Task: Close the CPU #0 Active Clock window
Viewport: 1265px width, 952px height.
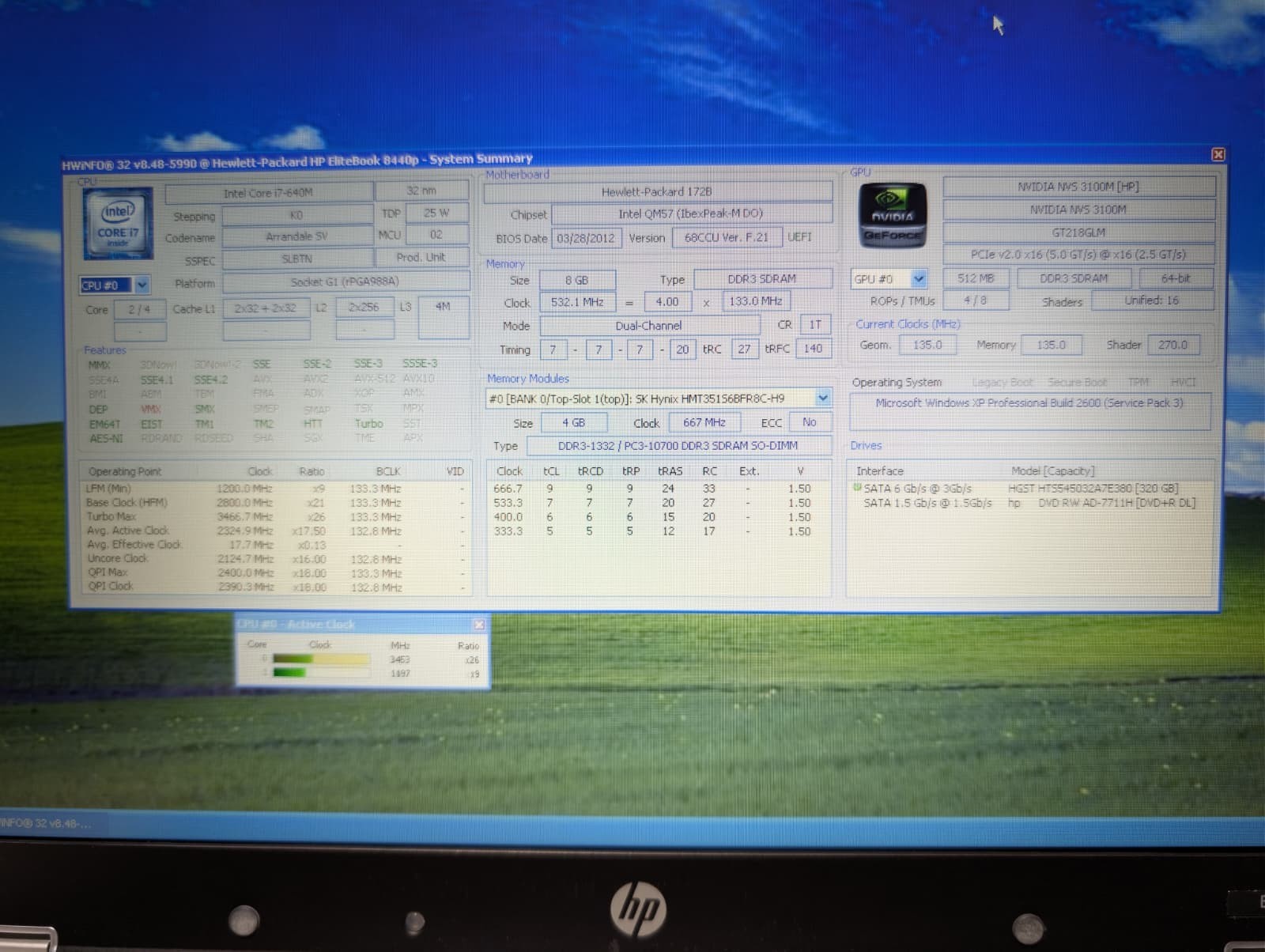Action: [478, 625]
